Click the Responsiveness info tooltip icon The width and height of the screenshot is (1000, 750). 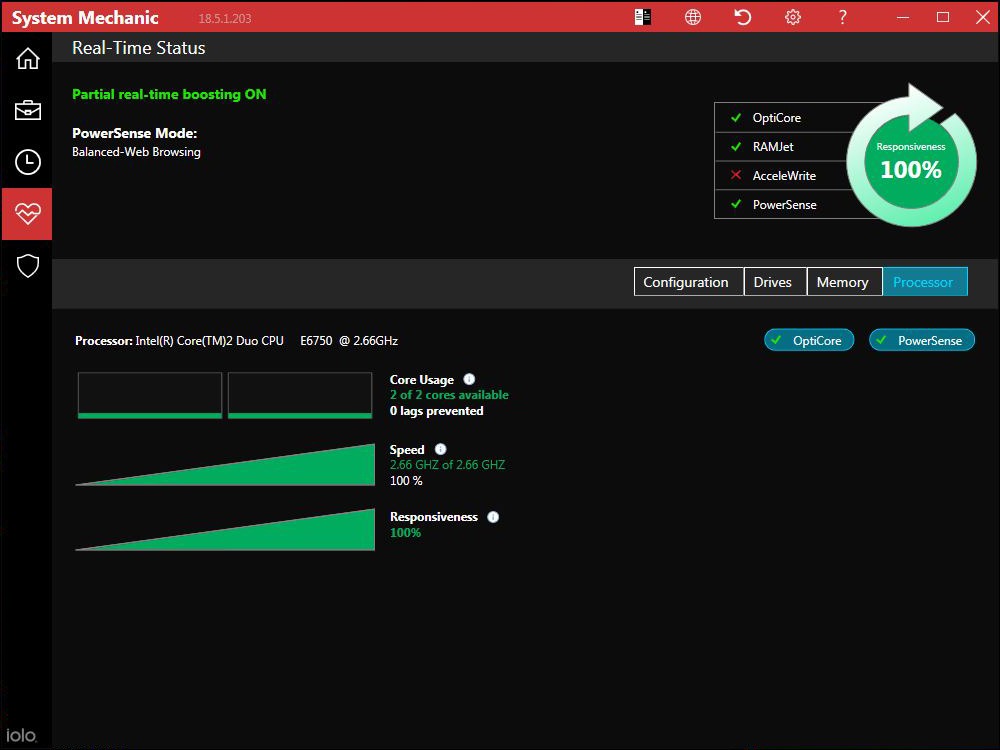[x=492, y=516]
